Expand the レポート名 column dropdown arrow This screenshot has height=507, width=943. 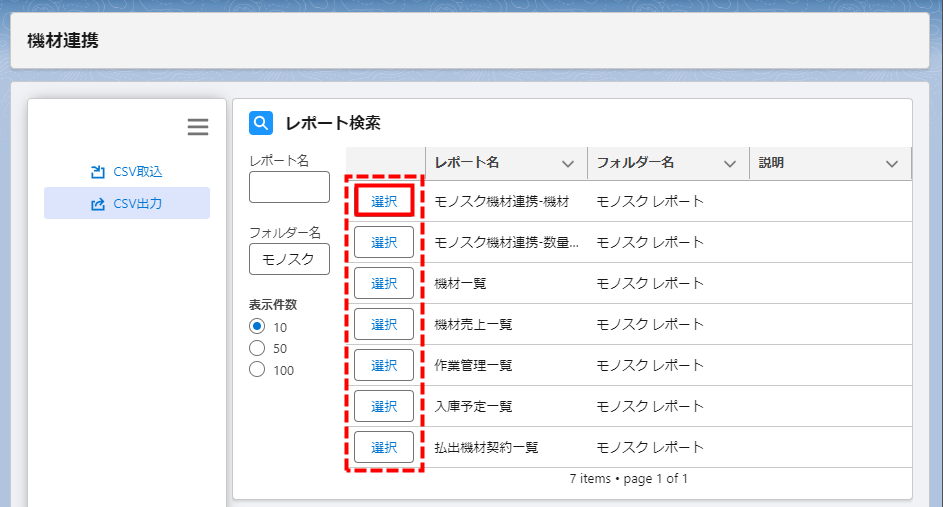(568, 163)
